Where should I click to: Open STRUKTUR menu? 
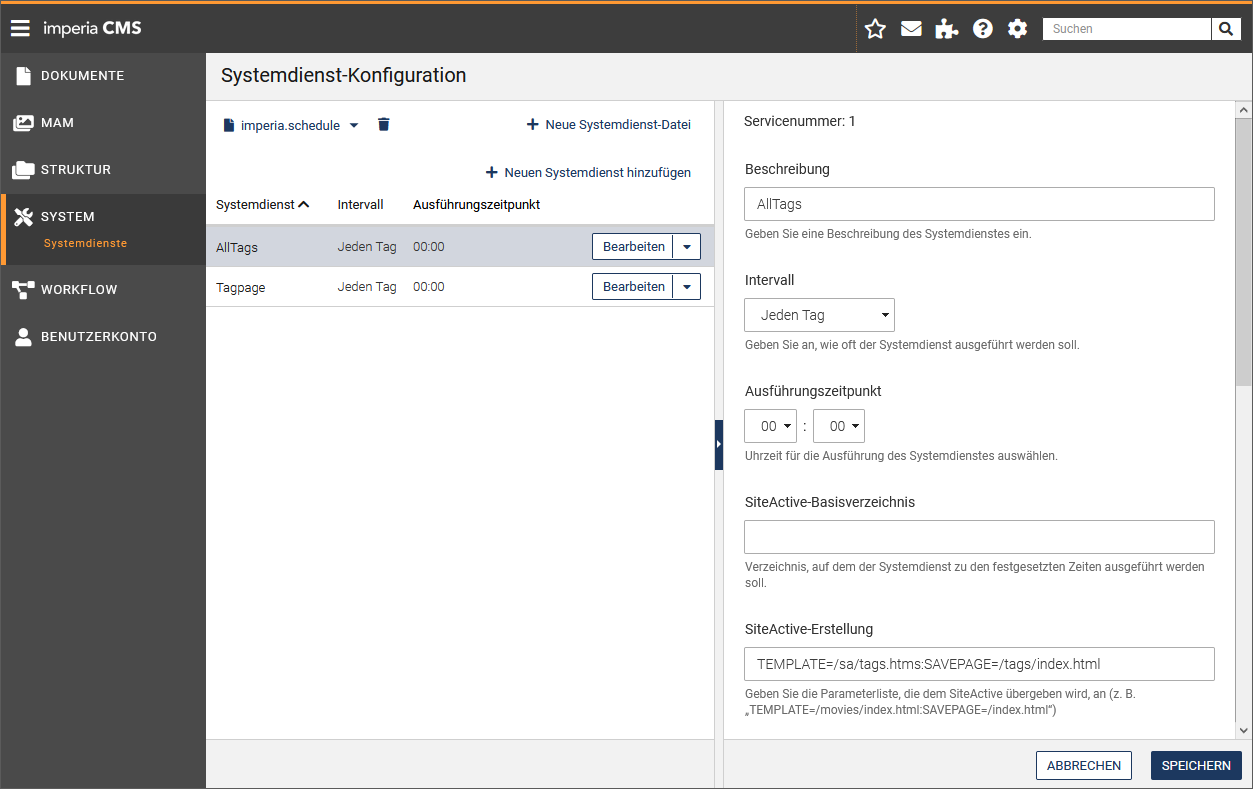click(76, 170)
